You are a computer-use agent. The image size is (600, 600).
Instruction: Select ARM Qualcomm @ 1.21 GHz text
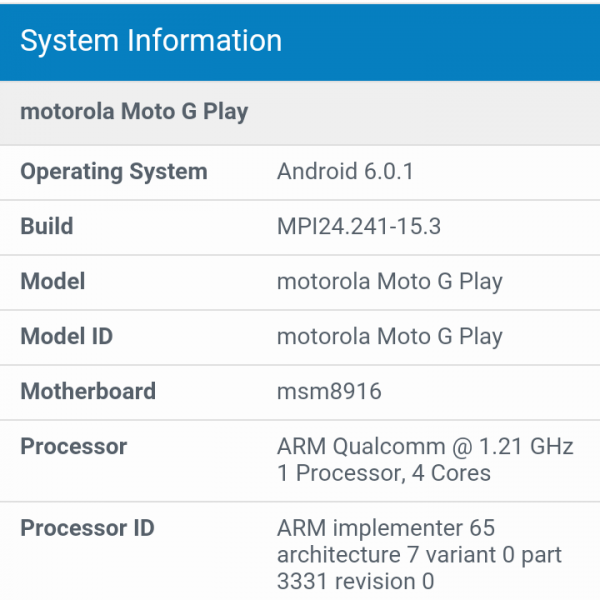(425, 446)
